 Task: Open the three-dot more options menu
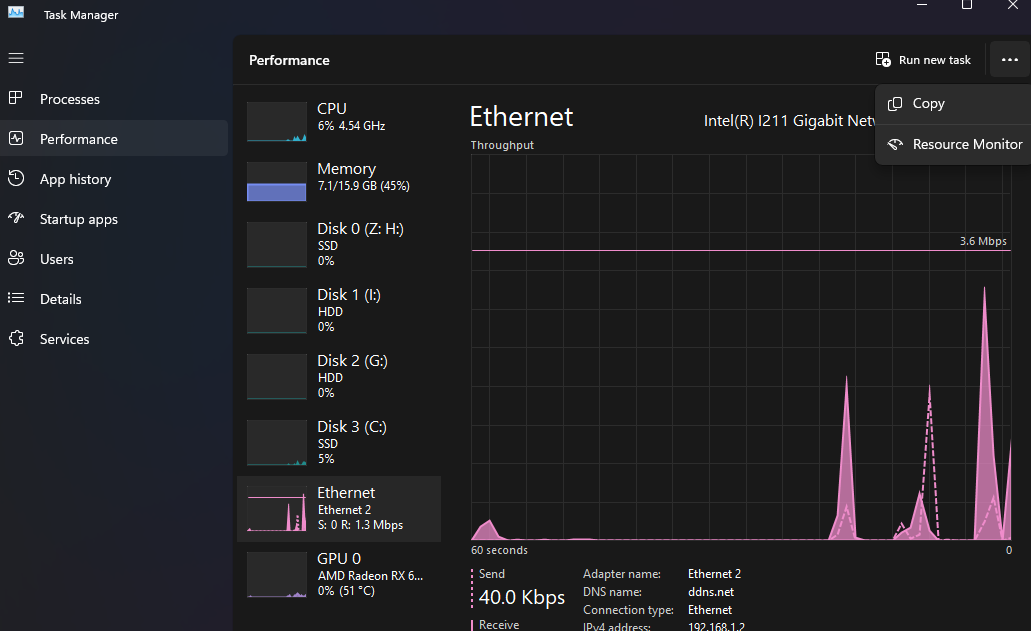click(1009, 60)
